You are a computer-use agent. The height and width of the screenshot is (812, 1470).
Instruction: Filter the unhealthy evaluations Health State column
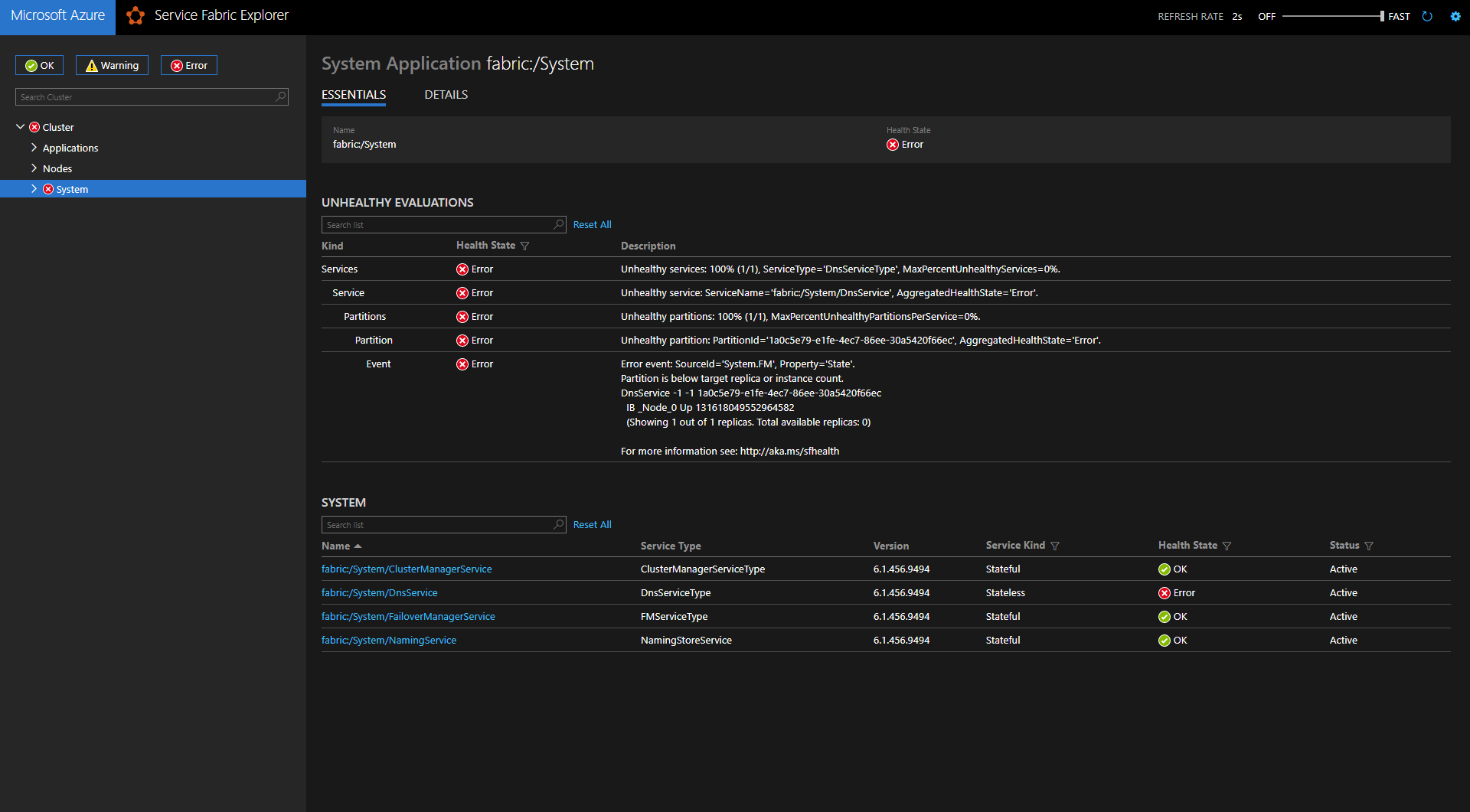tap(524, 246)
